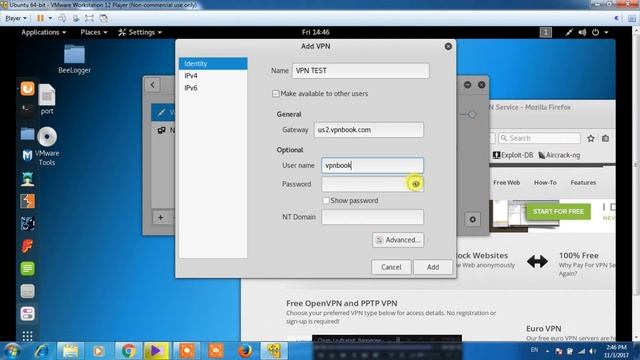Image resolution: width=640 pixels, height=360 pixels.
Task: Open the tweak tool icon in dock
Action: pos(27,313)
